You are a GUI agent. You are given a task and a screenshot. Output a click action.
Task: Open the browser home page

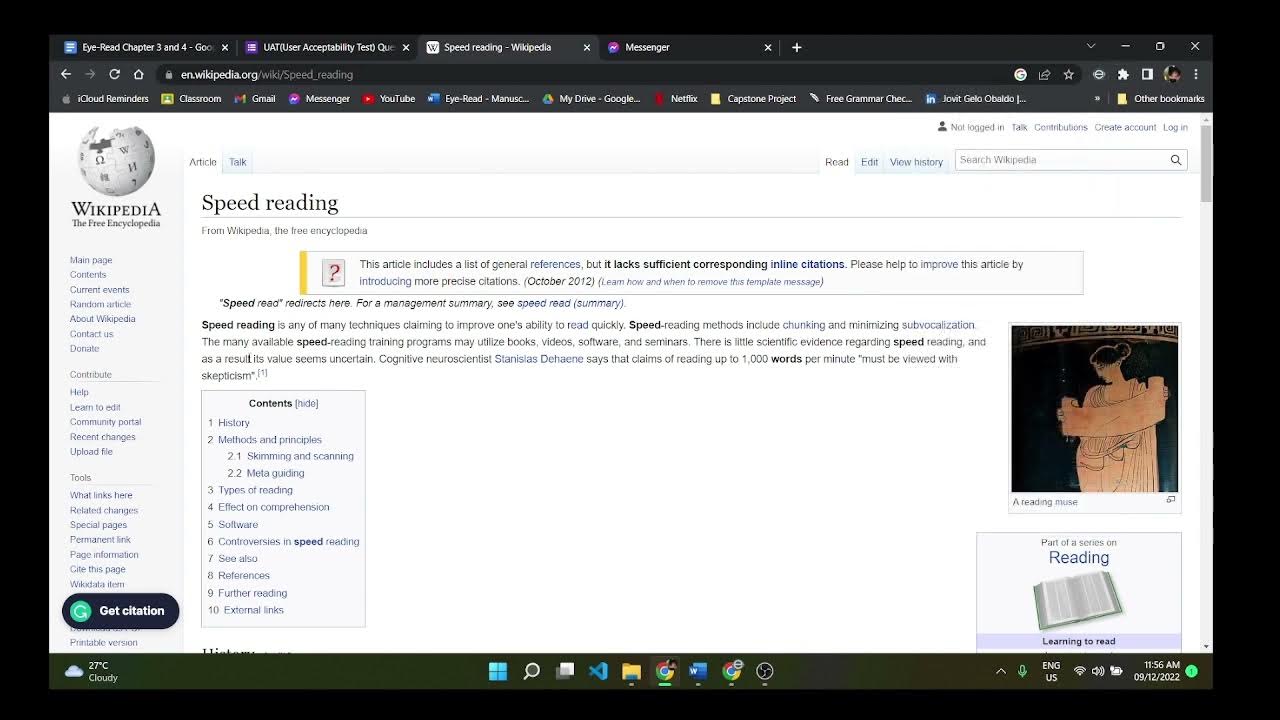click(x=138, y=74)
